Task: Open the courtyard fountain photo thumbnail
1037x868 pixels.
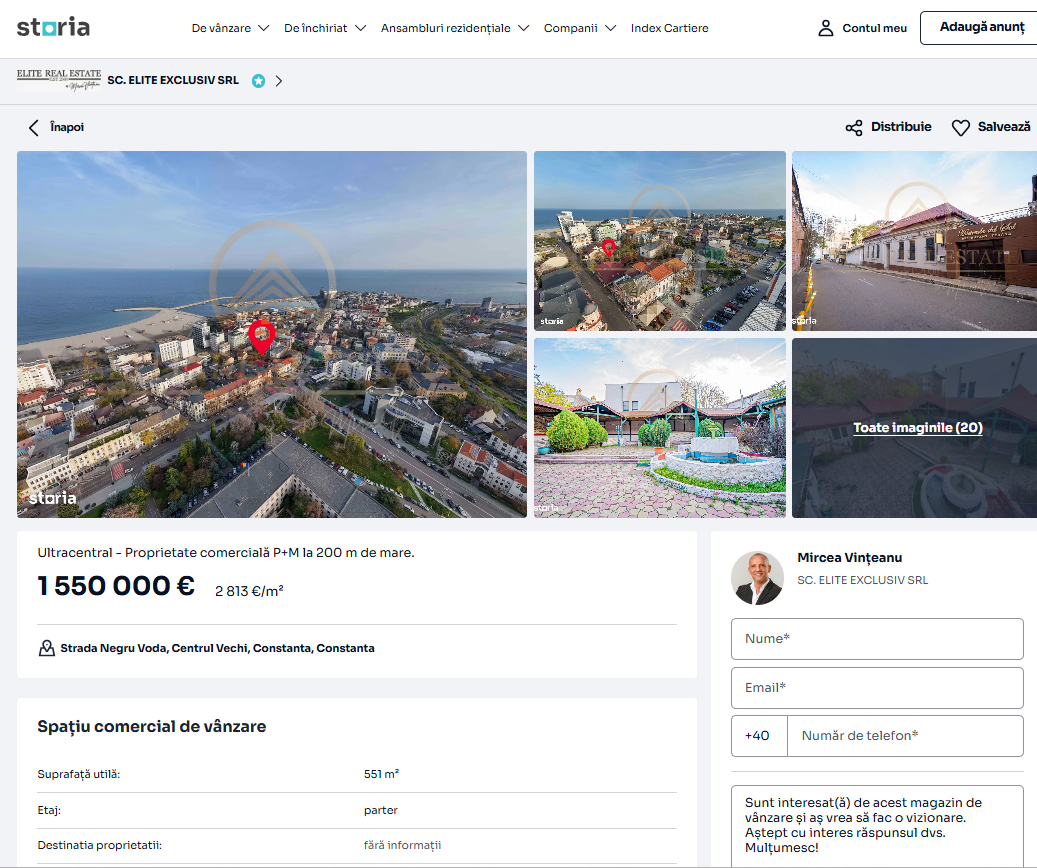Action: pyautogui.click(x=659, y=428)
